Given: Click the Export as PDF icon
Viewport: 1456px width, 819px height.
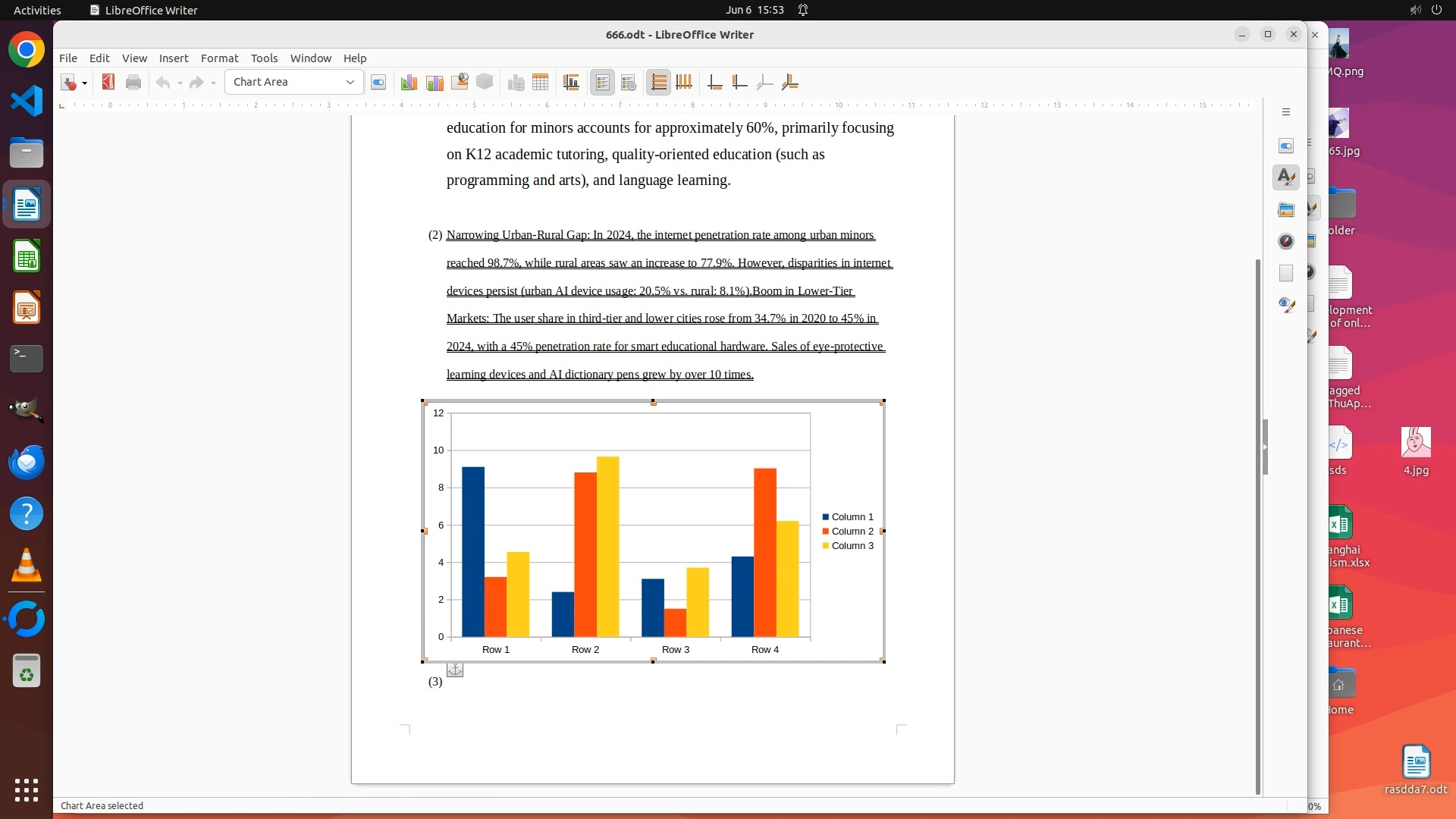Looking at the screenshot, I should point(108,83).
